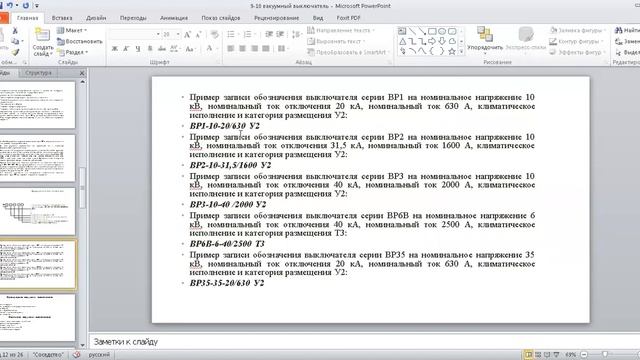Screen dimensions: 640x360
Task: Switch to the Анимация tab
Action: pos(174,18)
